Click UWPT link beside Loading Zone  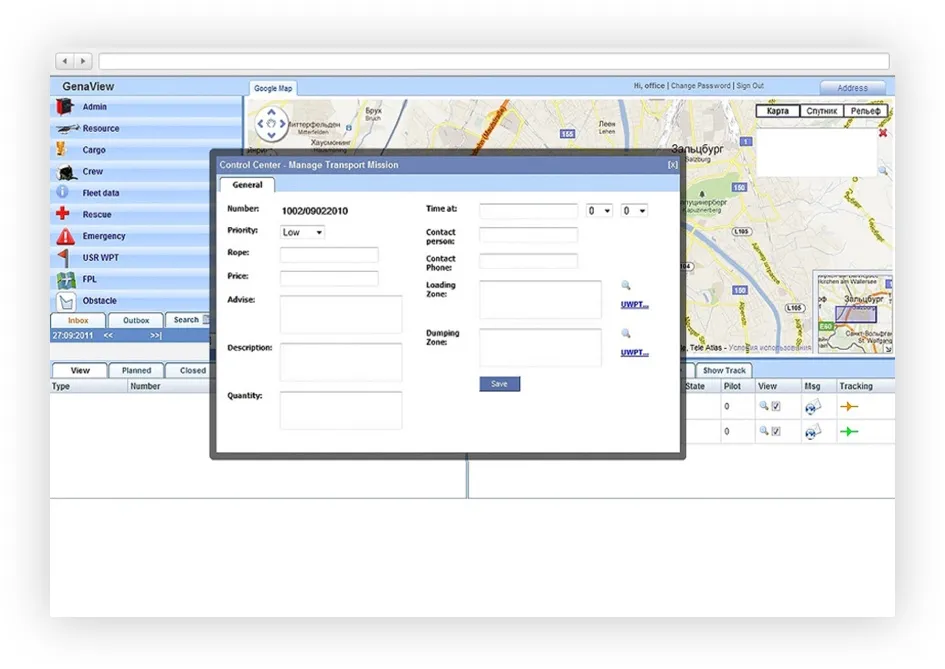coord(635,304)
